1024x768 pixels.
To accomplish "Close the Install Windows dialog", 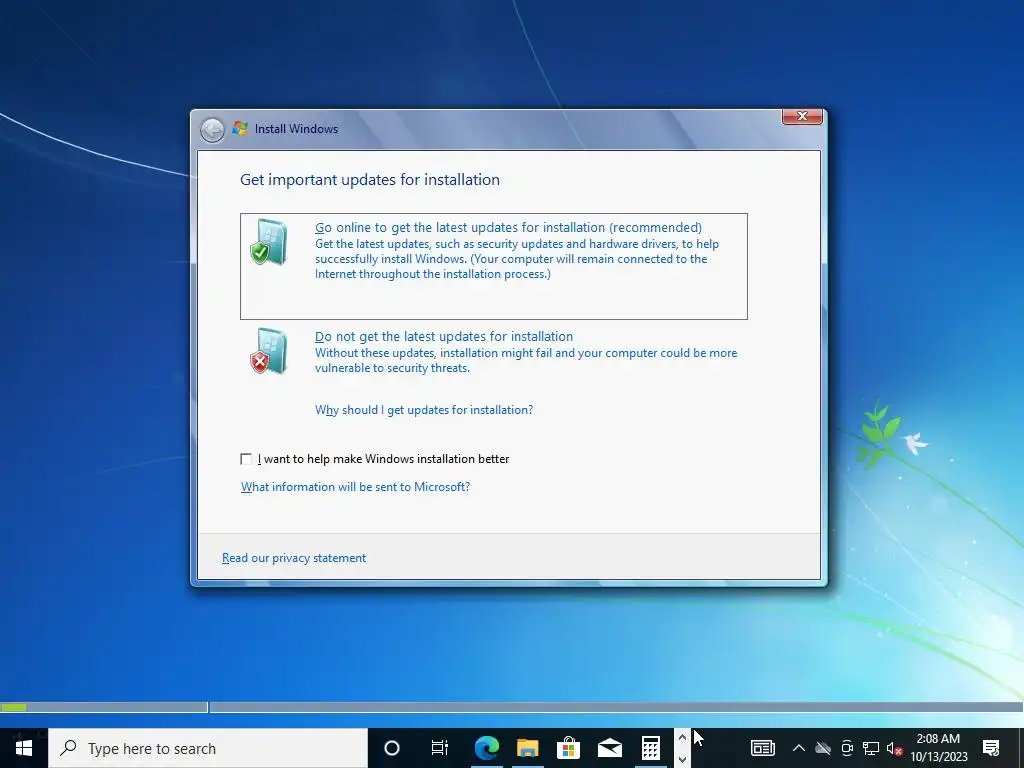I will coord(802,116).
